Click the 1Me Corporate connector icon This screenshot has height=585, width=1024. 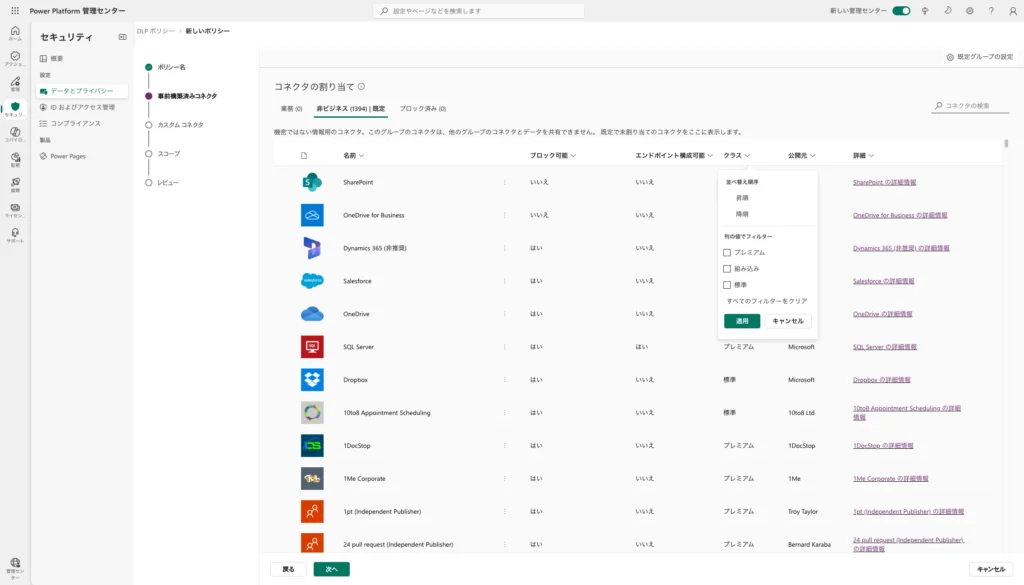[312, 479]
